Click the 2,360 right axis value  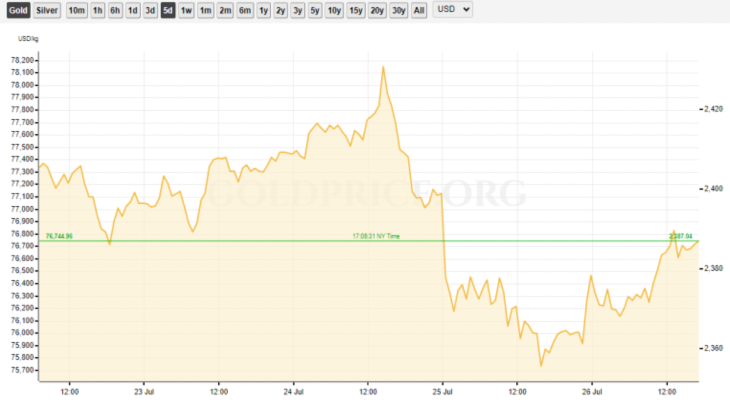click(714, 348)
